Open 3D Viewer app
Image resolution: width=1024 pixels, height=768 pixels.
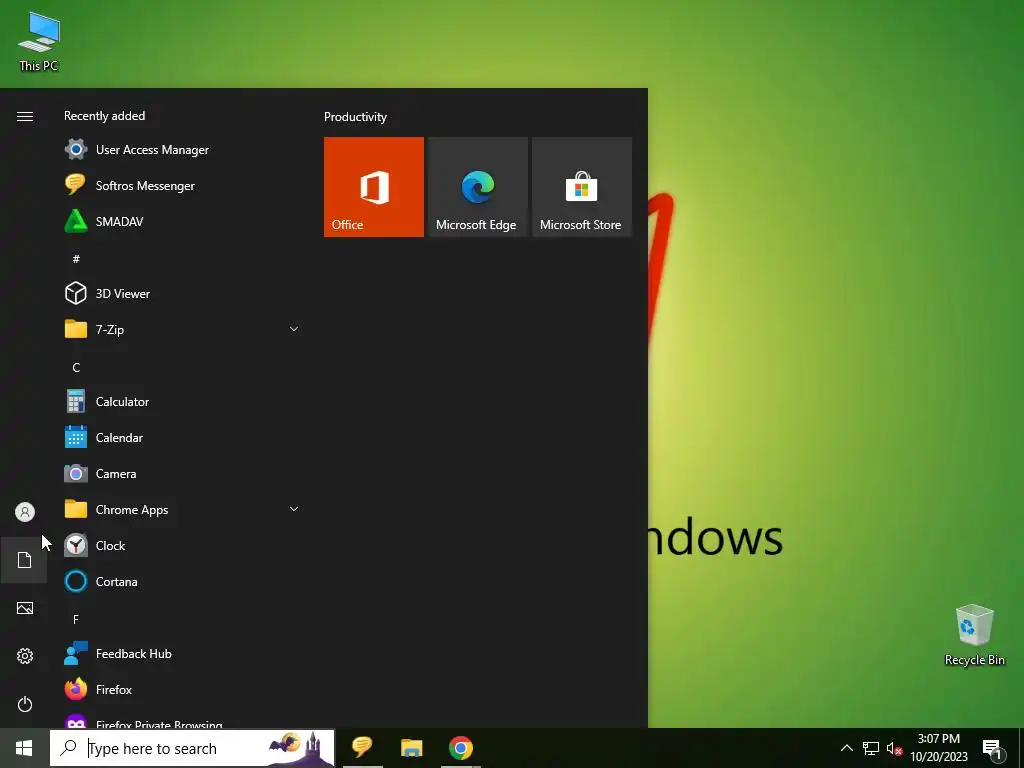182,293
